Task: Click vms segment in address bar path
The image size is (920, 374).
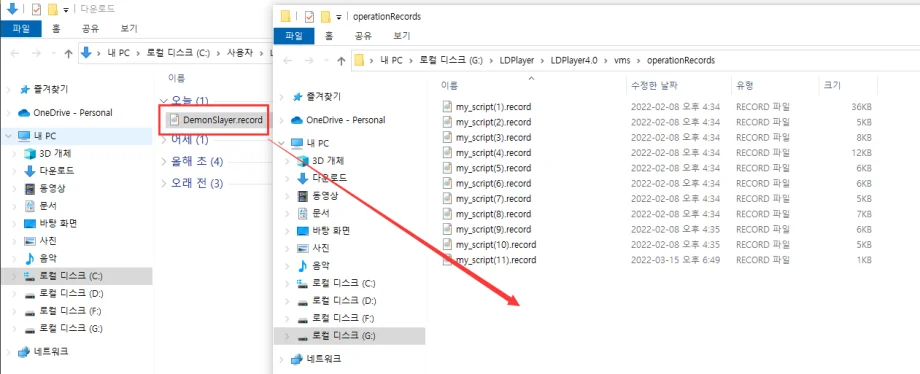Action: tap(623, 60)
